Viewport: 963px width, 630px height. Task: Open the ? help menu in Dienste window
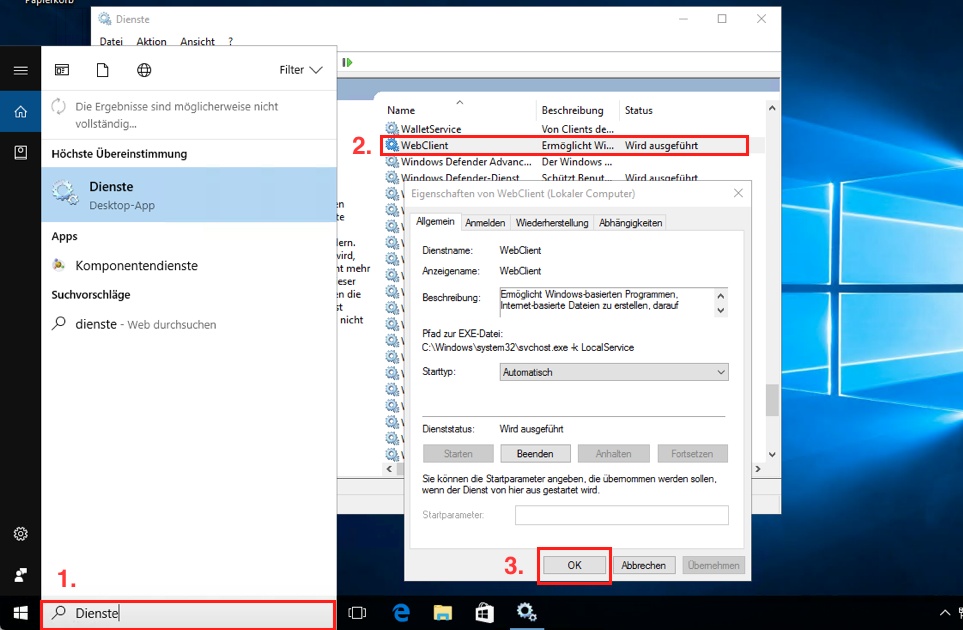click(x=230, y=41)
